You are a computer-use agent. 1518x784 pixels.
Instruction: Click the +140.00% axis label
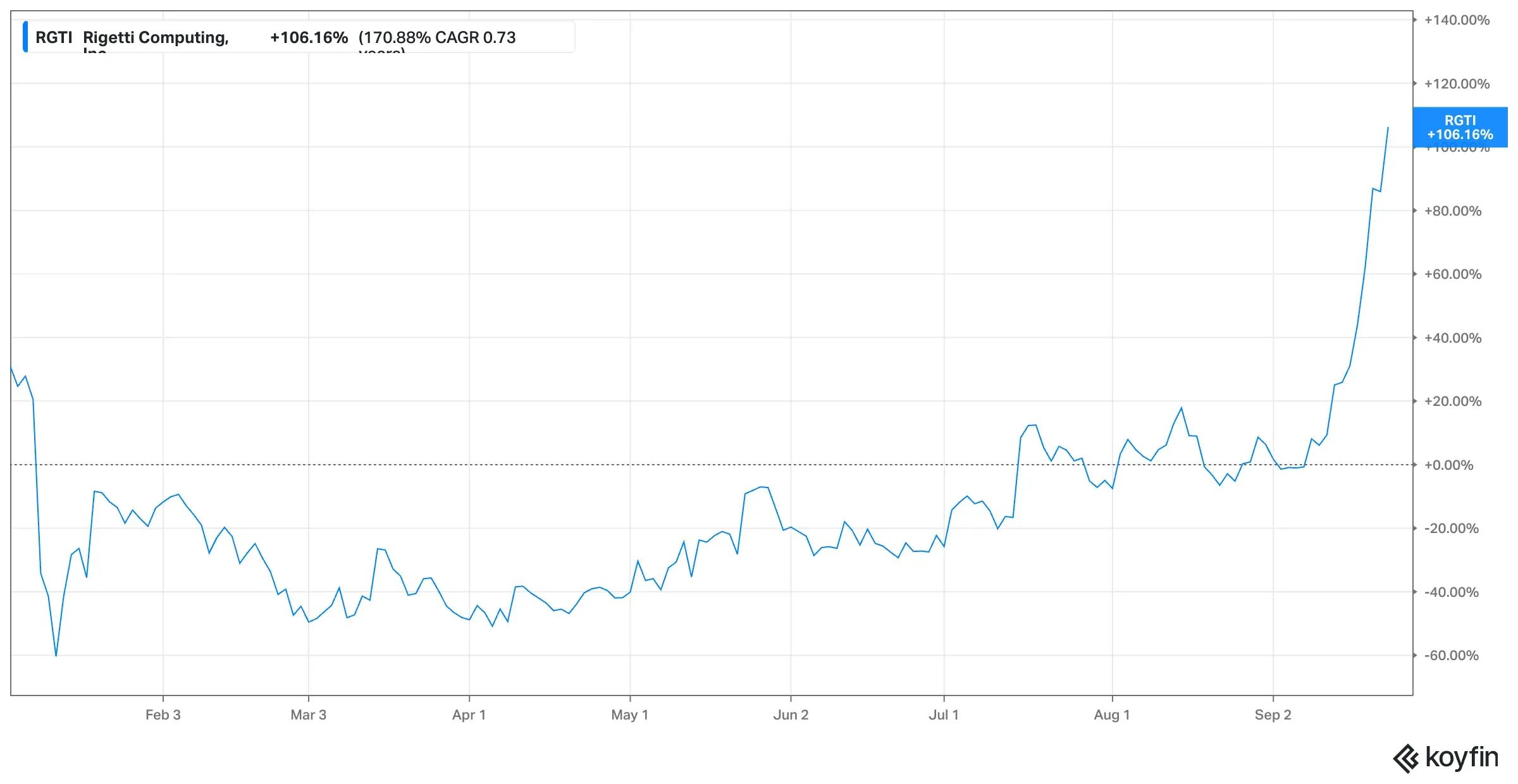pos(1457,20)
